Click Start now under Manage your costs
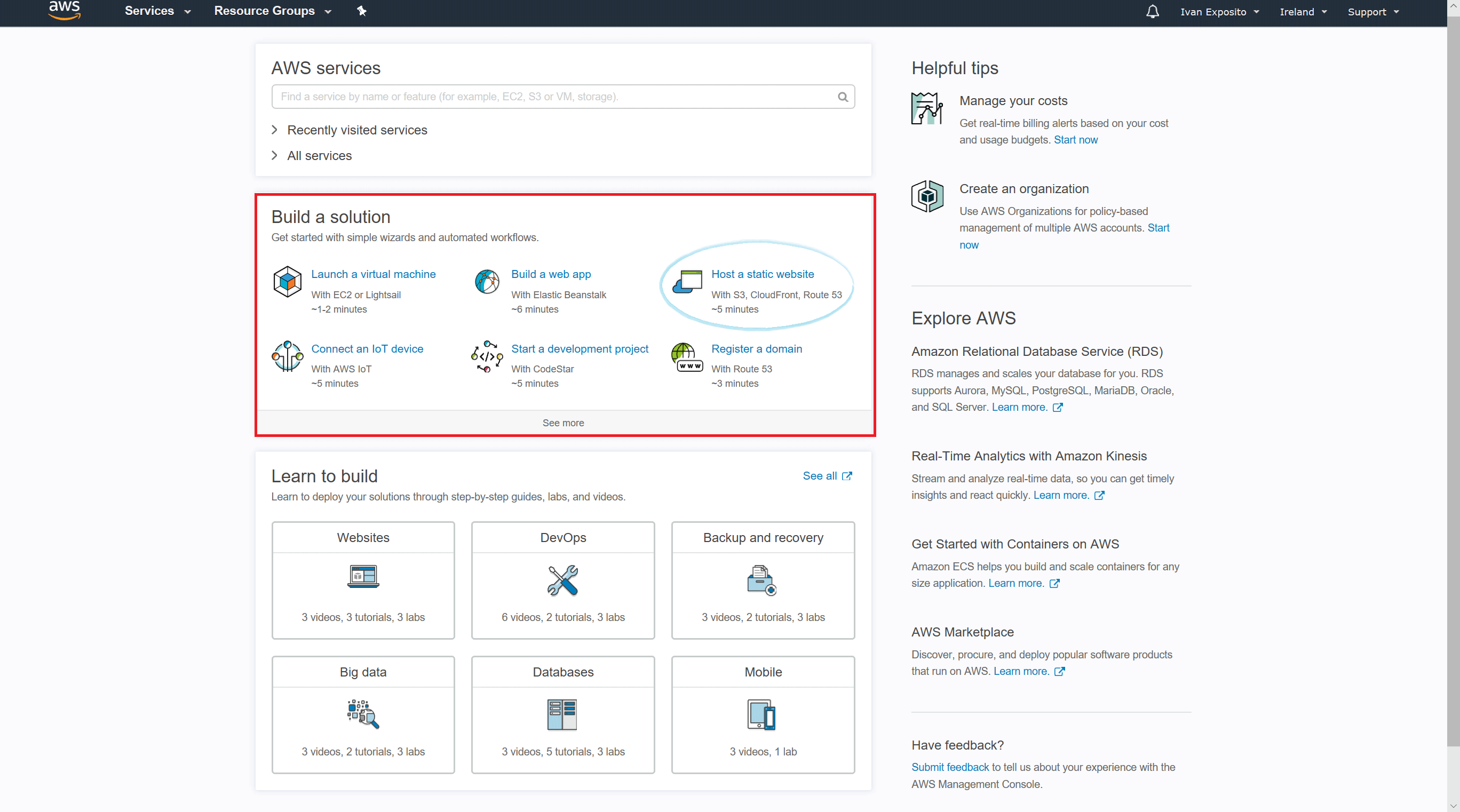 pos(1075,140)
